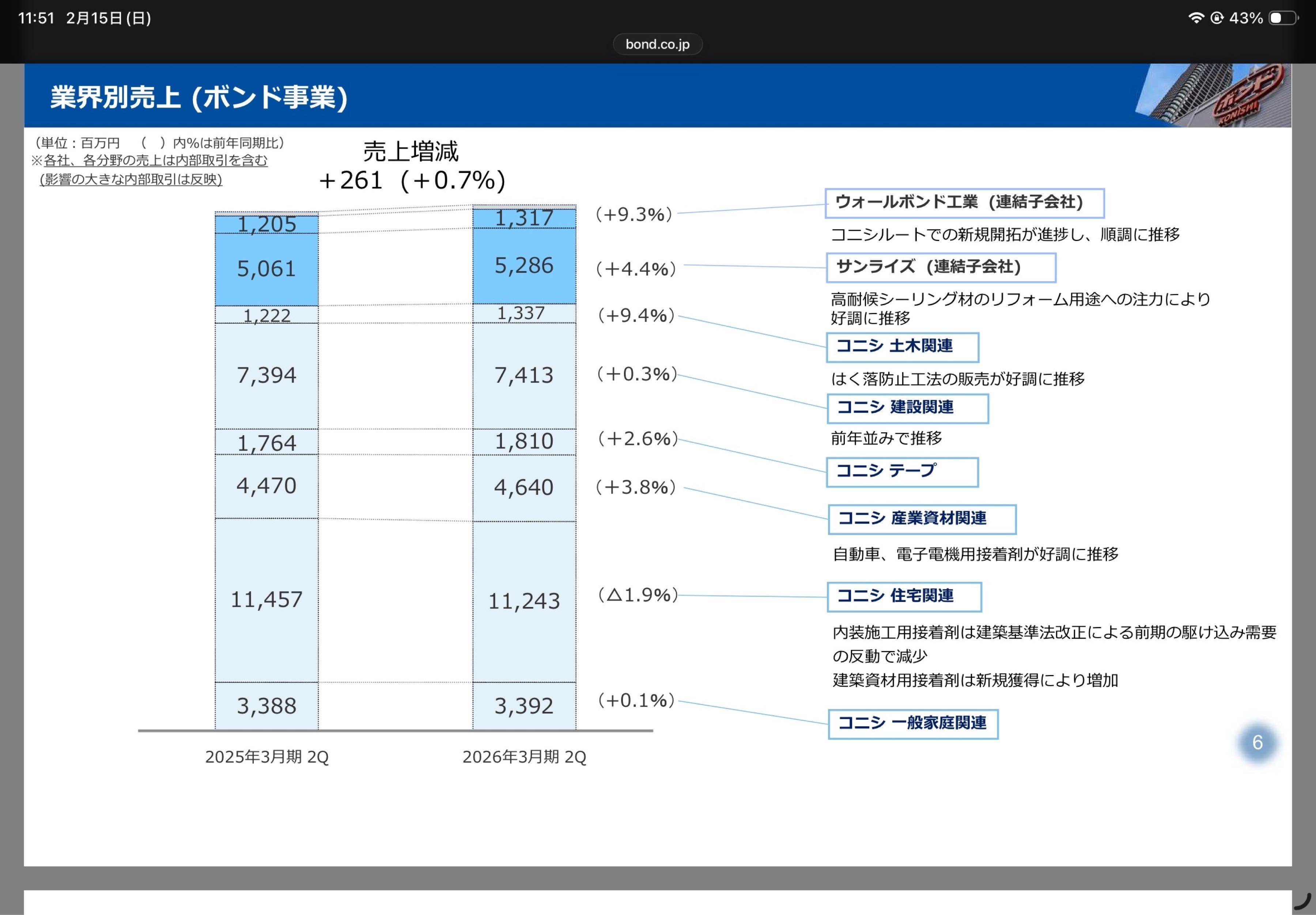Tap the orientation lock status icon
Image resolution: width=1316 pixels, height=915 pixels.
1217,18
